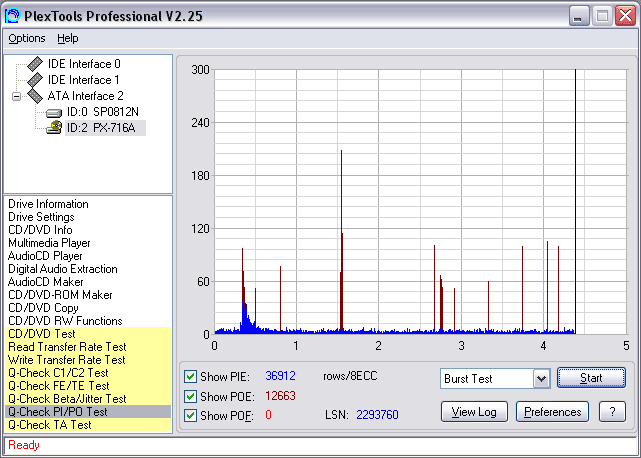Click the SP0812N hard drive icon
The width and height of the screenshot is (641, 458).
coord(54,112)
